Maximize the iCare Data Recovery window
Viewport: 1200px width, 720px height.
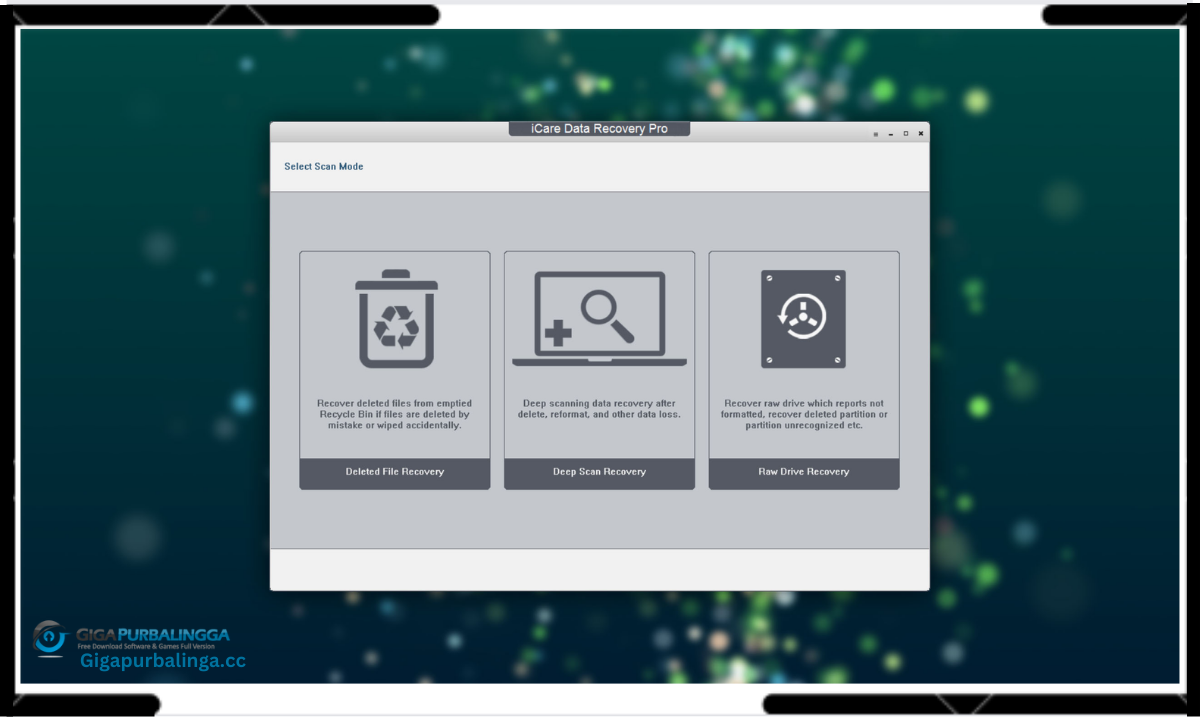tap(906, 134)
